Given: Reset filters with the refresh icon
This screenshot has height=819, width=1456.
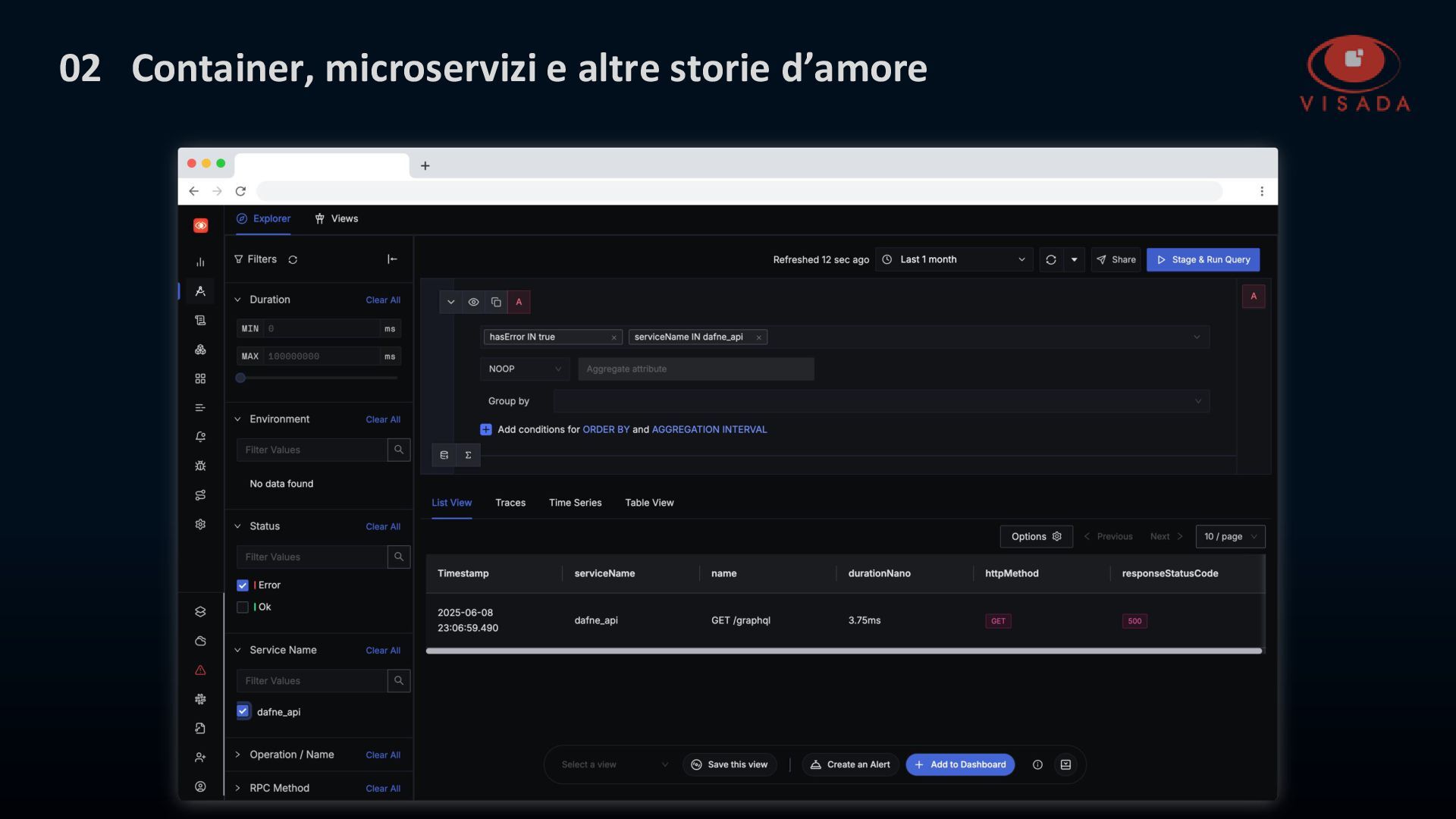Looking at the screenshot, I should tap(293, 259).
